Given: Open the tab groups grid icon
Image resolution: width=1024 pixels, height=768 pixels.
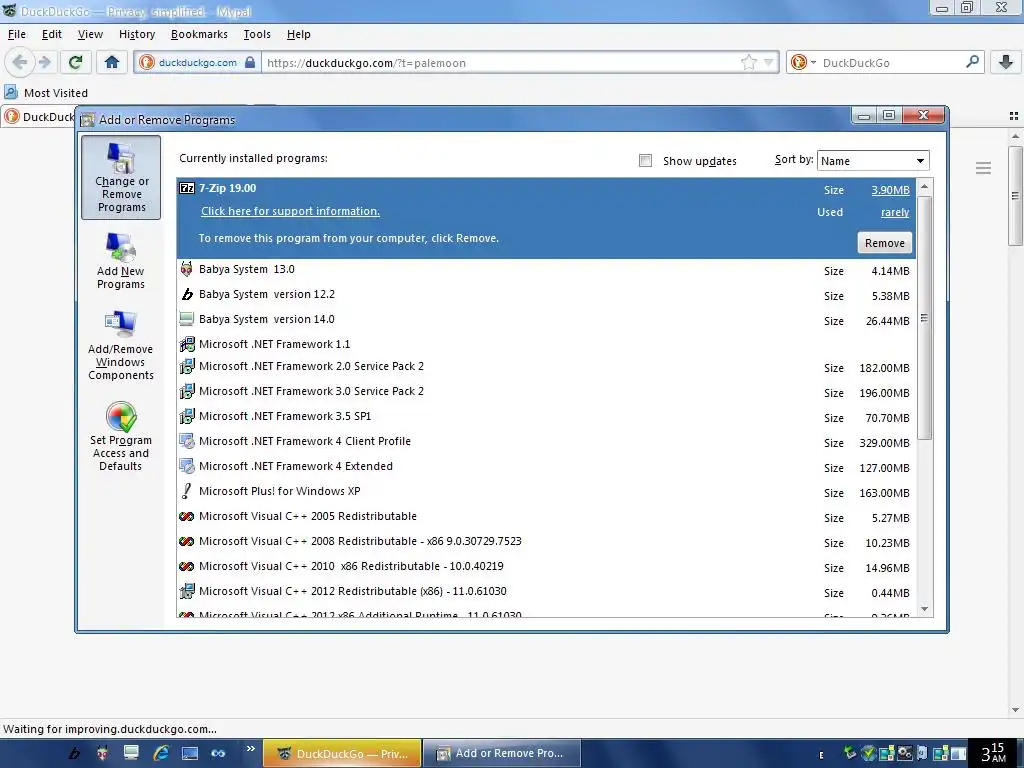Looking at the screenshot, I should (x=1014, y=116).
